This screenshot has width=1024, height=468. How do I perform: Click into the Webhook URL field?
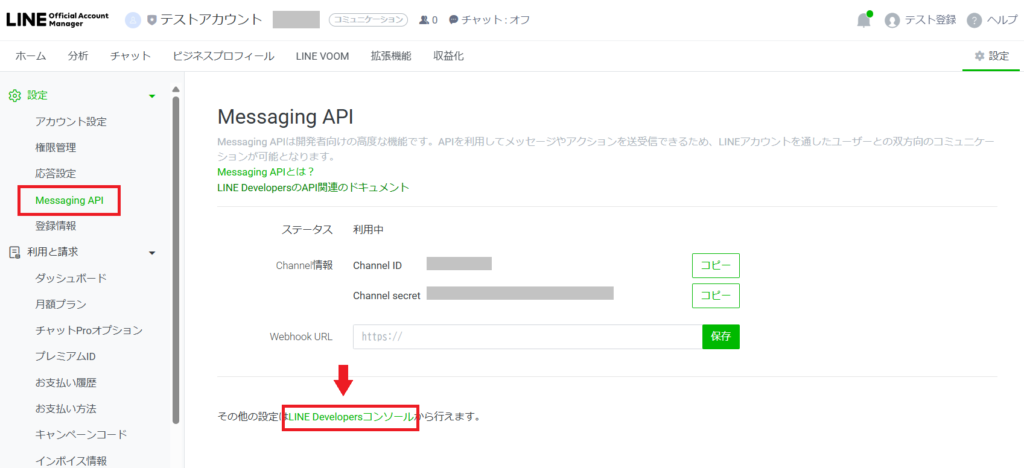coord(527,337)
